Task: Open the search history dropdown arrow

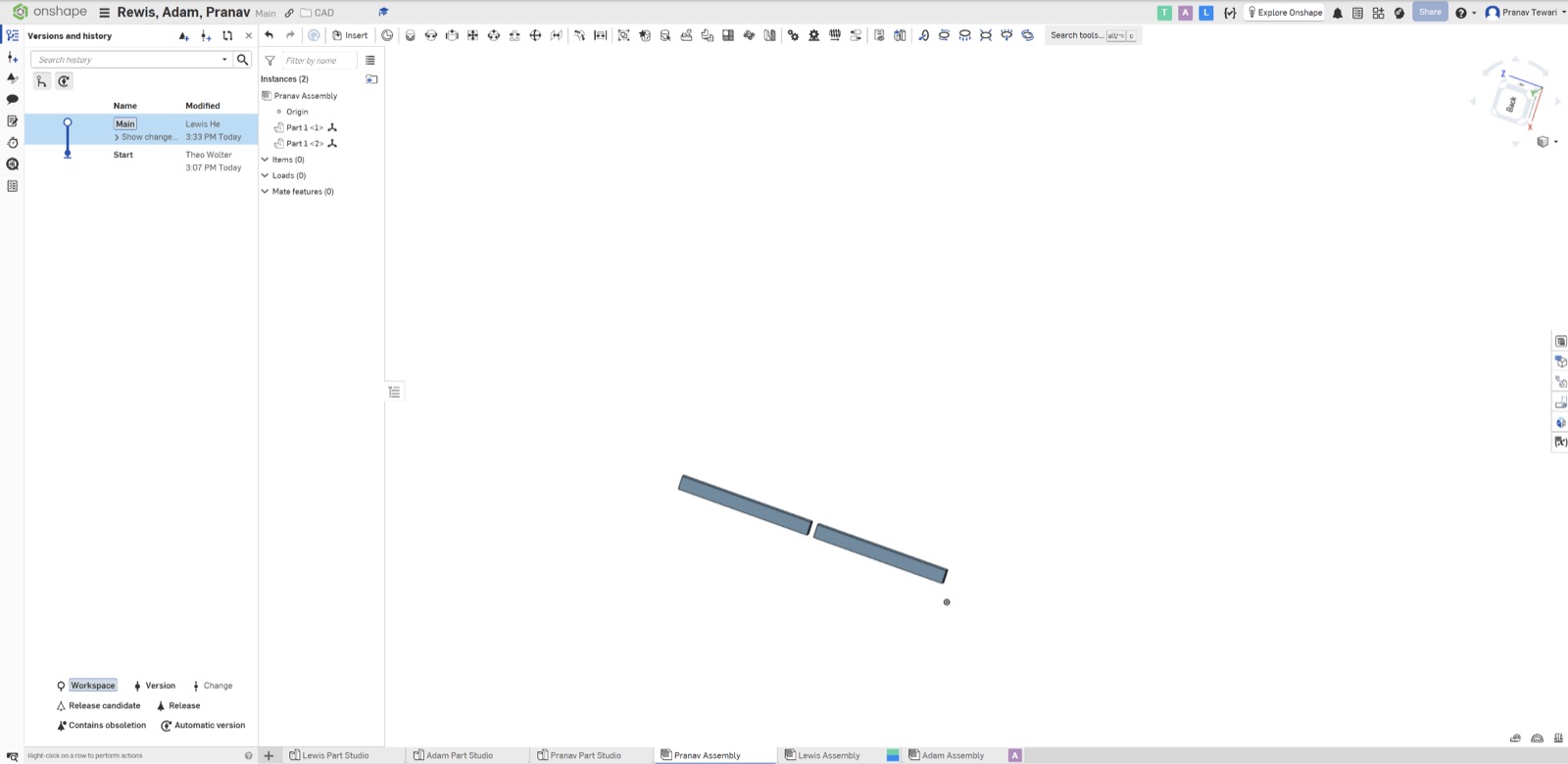Action: click(224, 60)
